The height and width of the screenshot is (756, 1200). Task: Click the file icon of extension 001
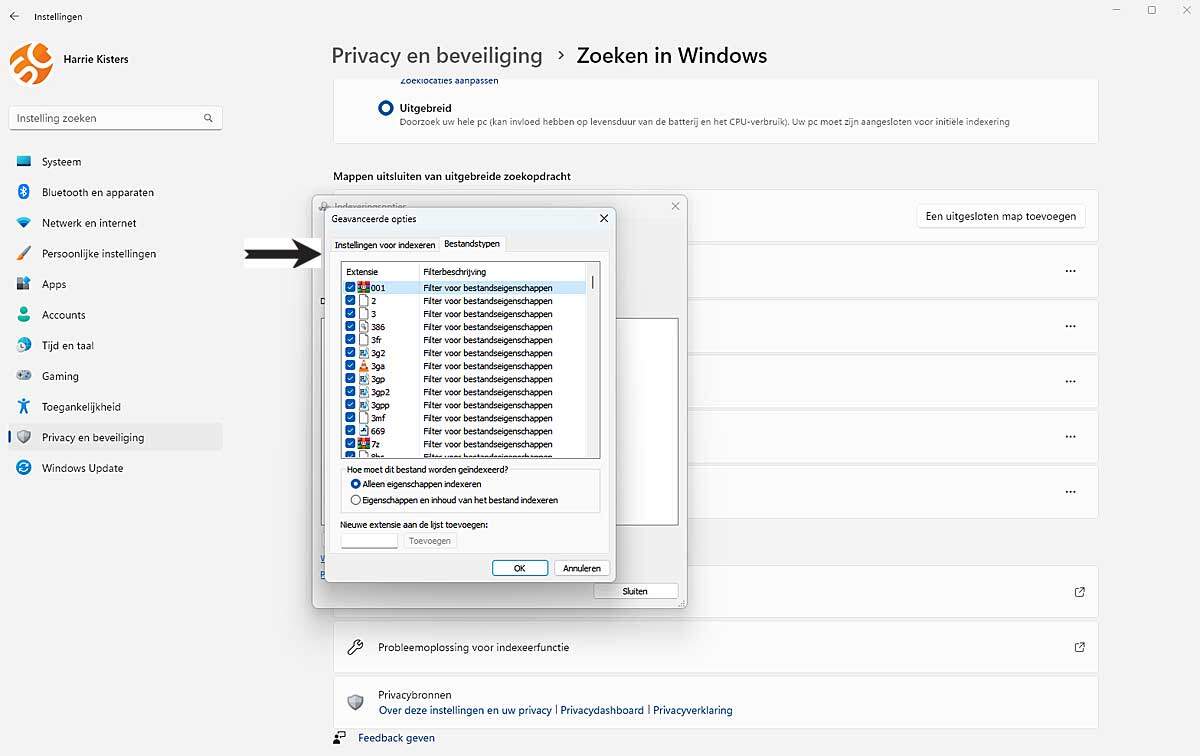363,288
